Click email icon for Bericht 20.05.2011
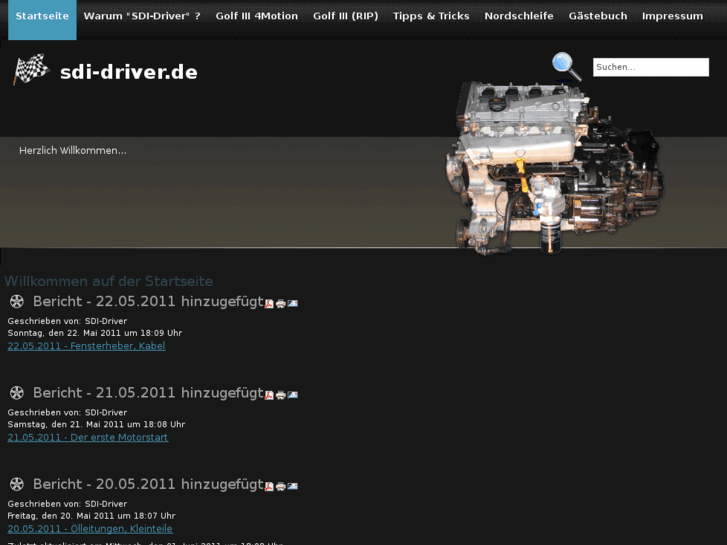Viewport: 727px width, 545px height. click(293, 486)
